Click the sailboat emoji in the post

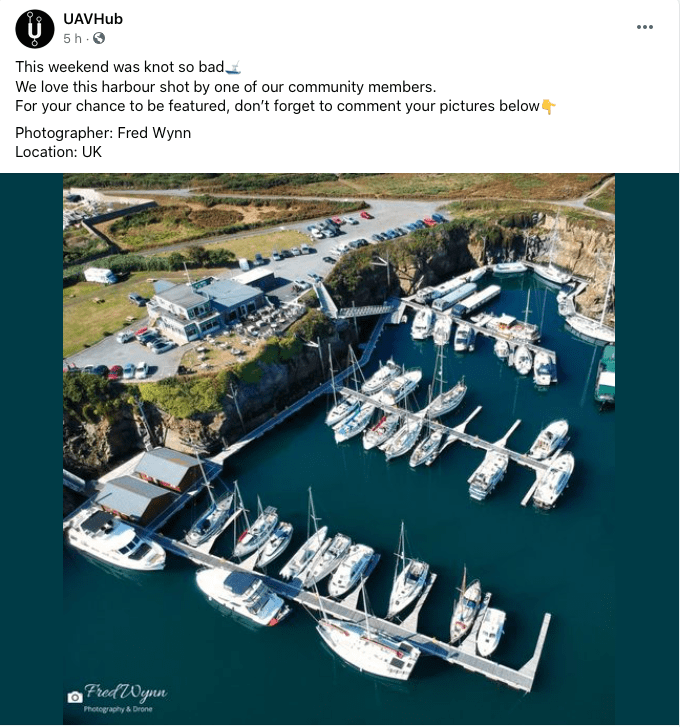(x=234, y=68)
